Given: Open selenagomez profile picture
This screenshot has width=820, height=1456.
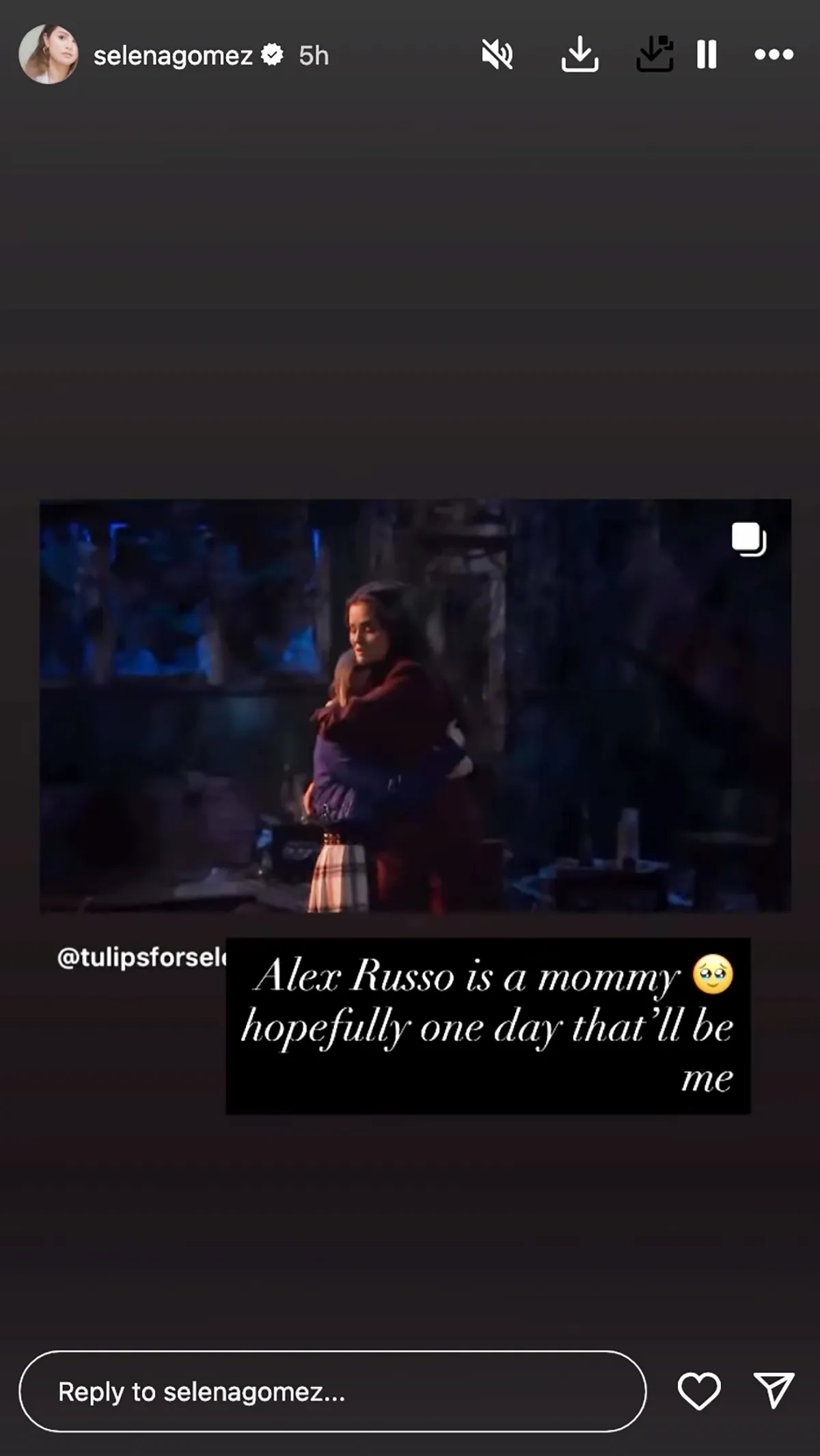Looking at the screenshot, I should point(49,55).
